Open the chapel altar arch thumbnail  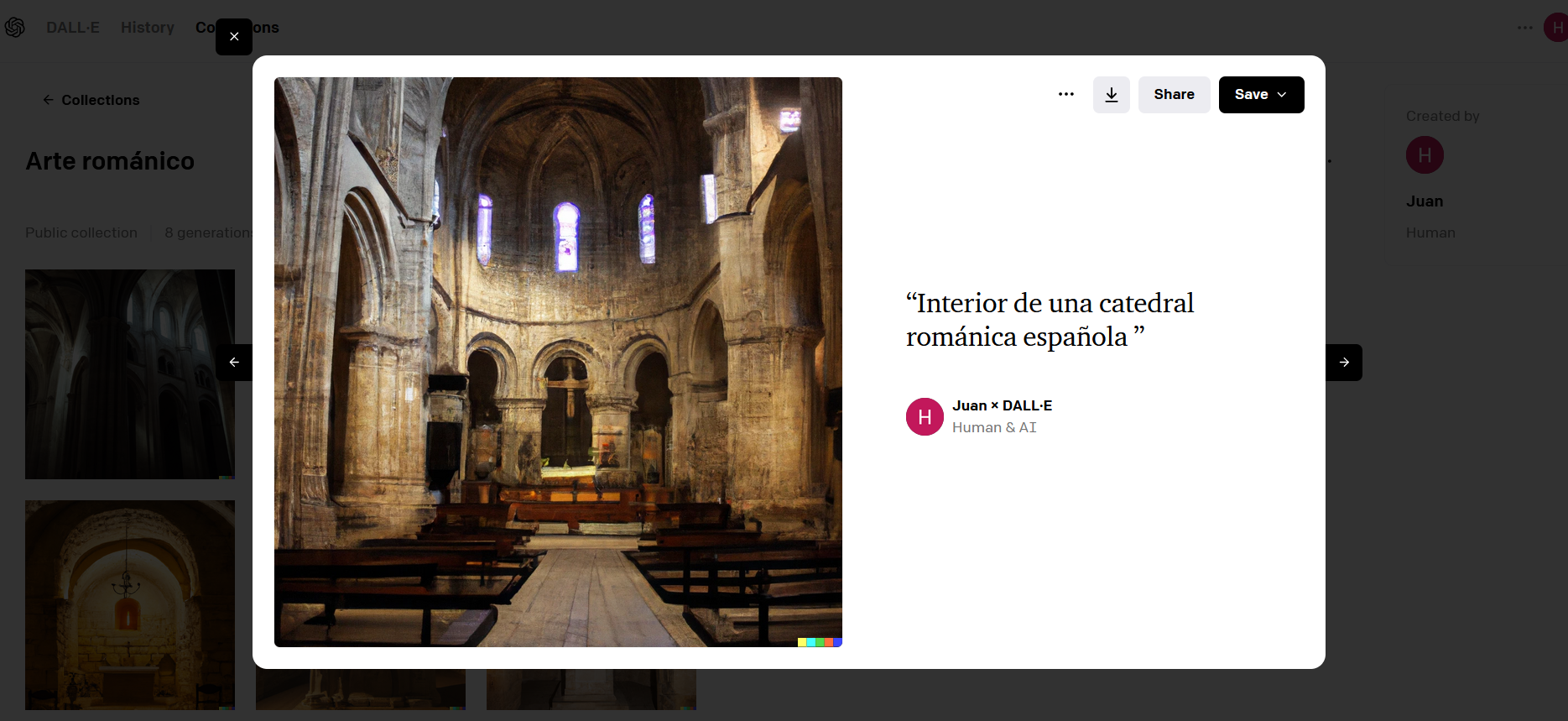point(130,604)
